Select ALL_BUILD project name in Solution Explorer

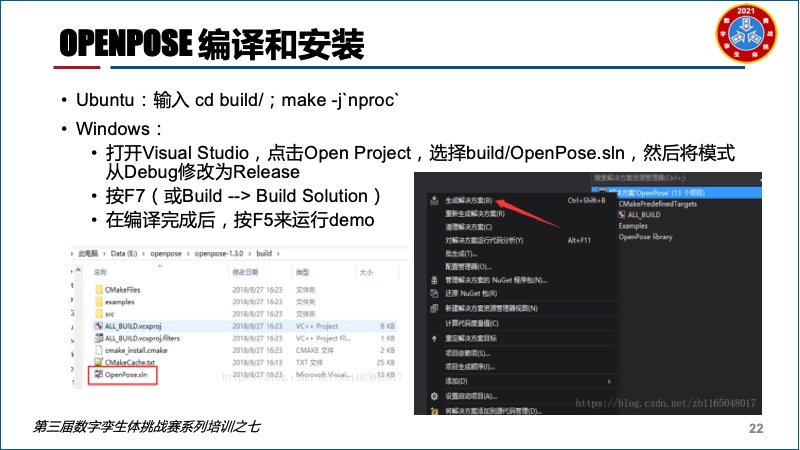click(x=644, y=215)
